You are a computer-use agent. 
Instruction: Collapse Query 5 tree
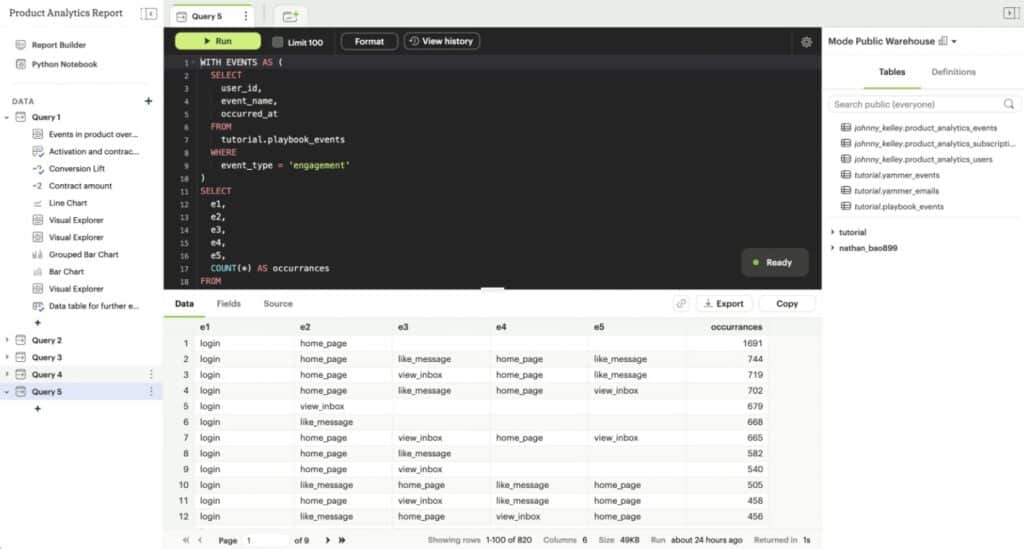click(x=7, y=392)
